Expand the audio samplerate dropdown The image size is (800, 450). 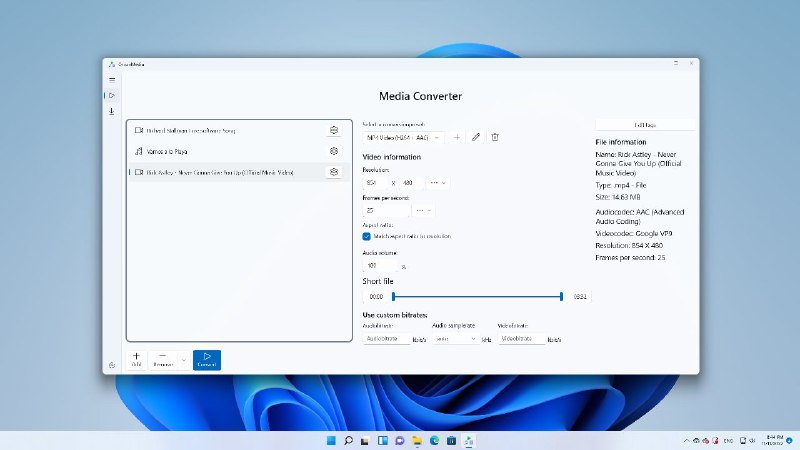456,339
